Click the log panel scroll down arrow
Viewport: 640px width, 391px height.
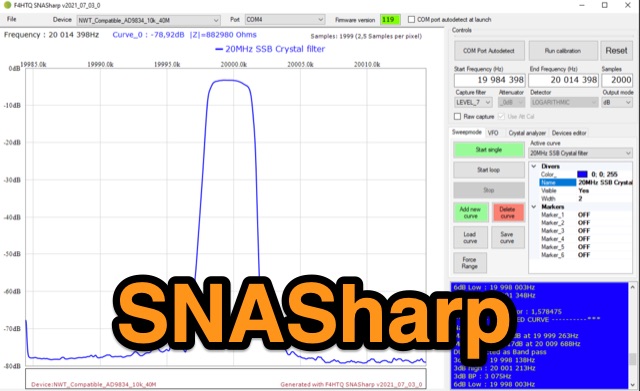[633, 385]
